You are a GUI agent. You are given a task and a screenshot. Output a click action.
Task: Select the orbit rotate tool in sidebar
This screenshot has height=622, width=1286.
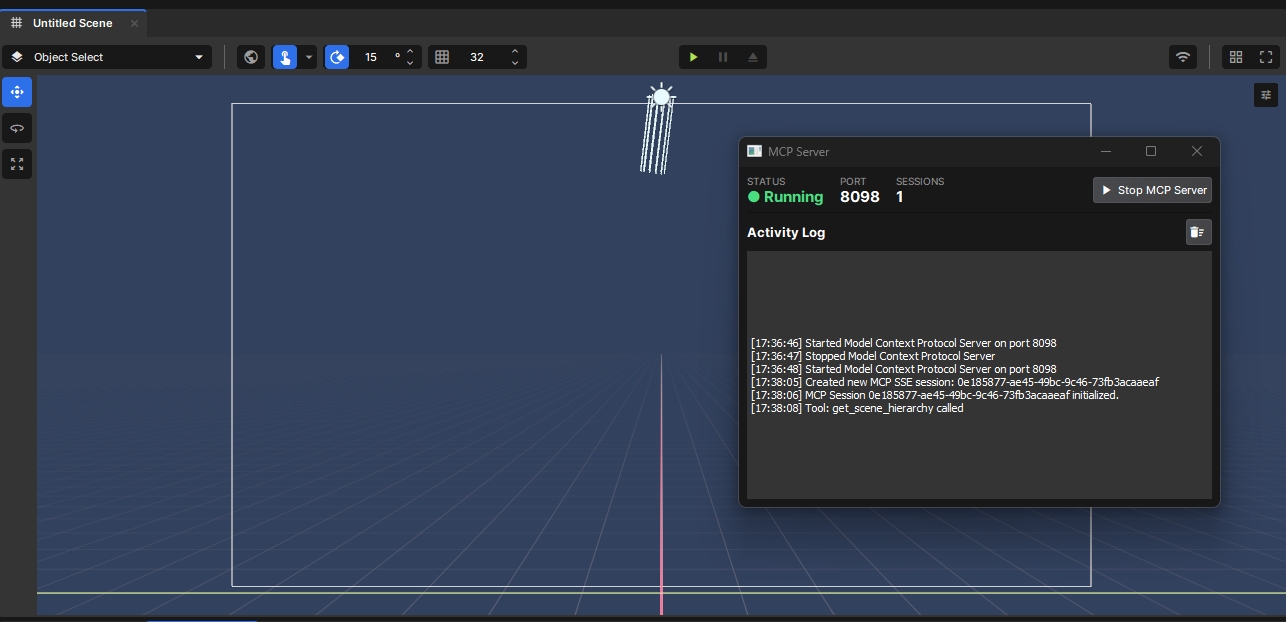(17, 128)
